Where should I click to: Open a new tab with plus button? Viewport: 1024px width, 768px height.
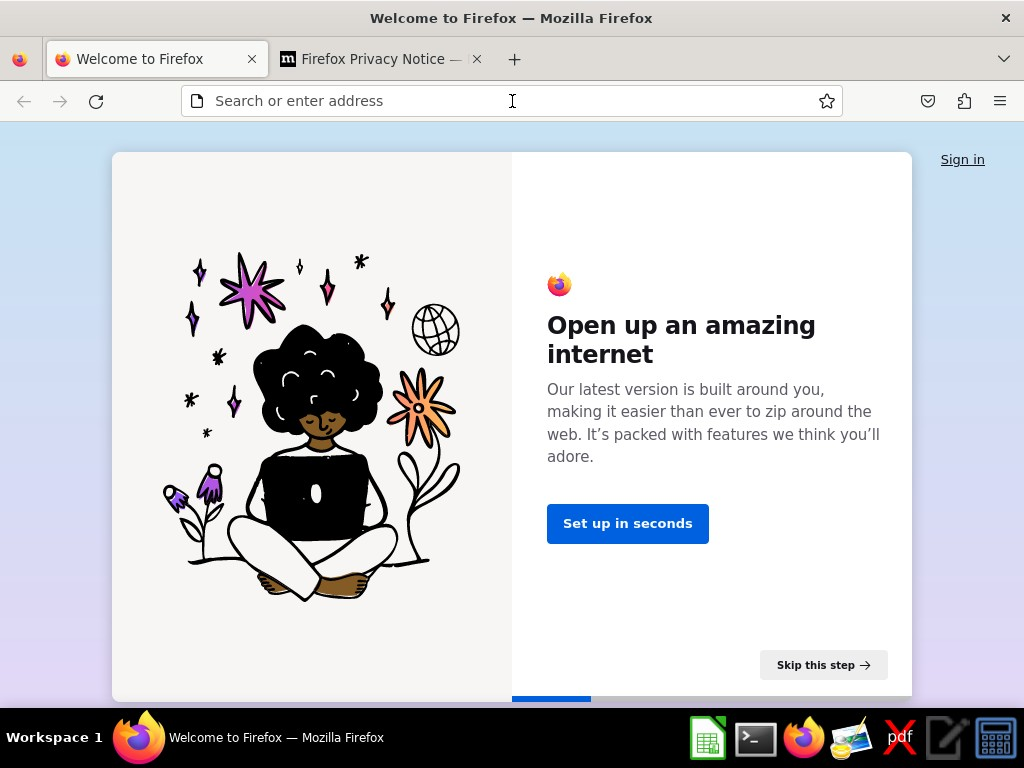515,59
